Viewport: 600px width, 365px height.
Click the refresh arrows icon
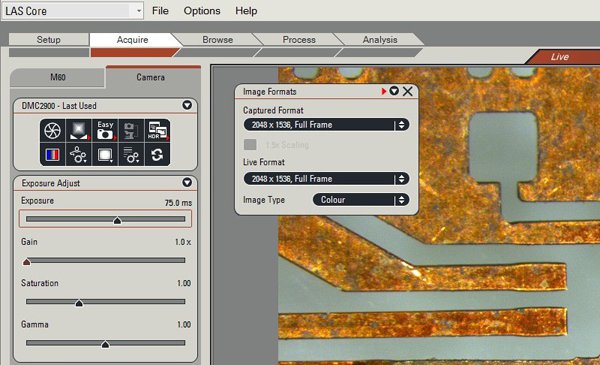pyautogui.click(x=157, y=155)
